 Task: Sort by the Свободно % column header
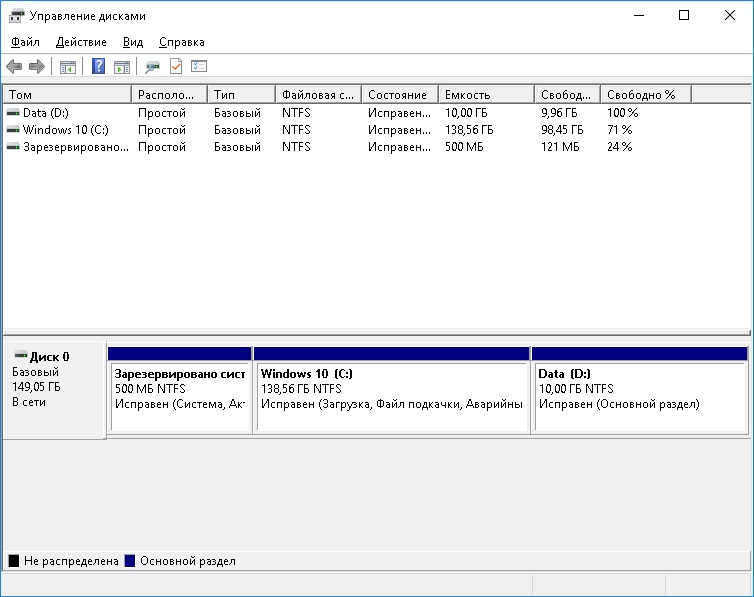pyautogui.click(x=646, y=95)
